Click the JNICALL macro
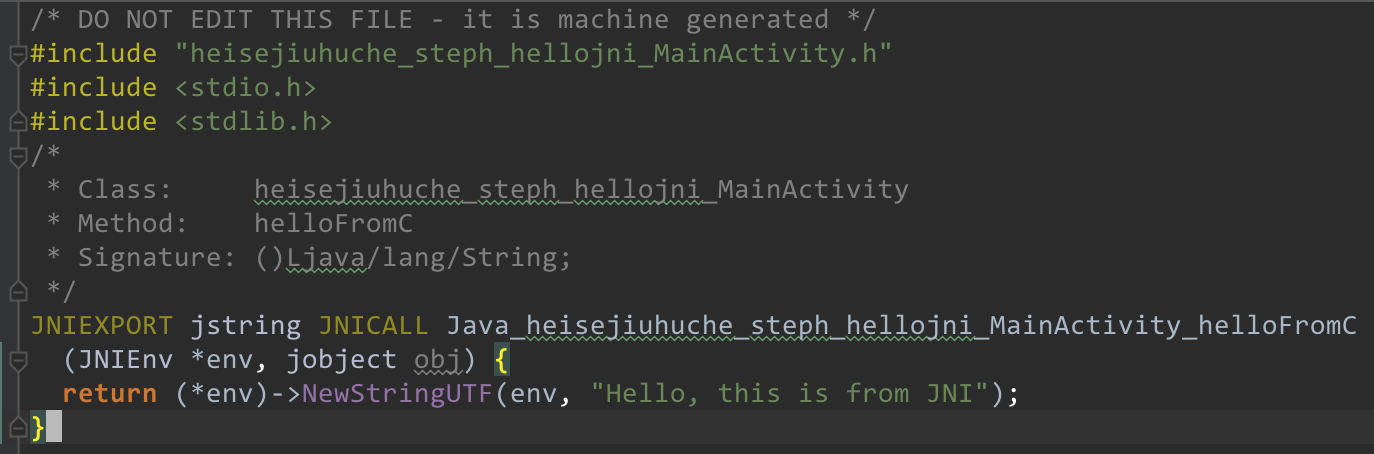The width and height of the screenshot is (1374, 454). pos(374,325)
